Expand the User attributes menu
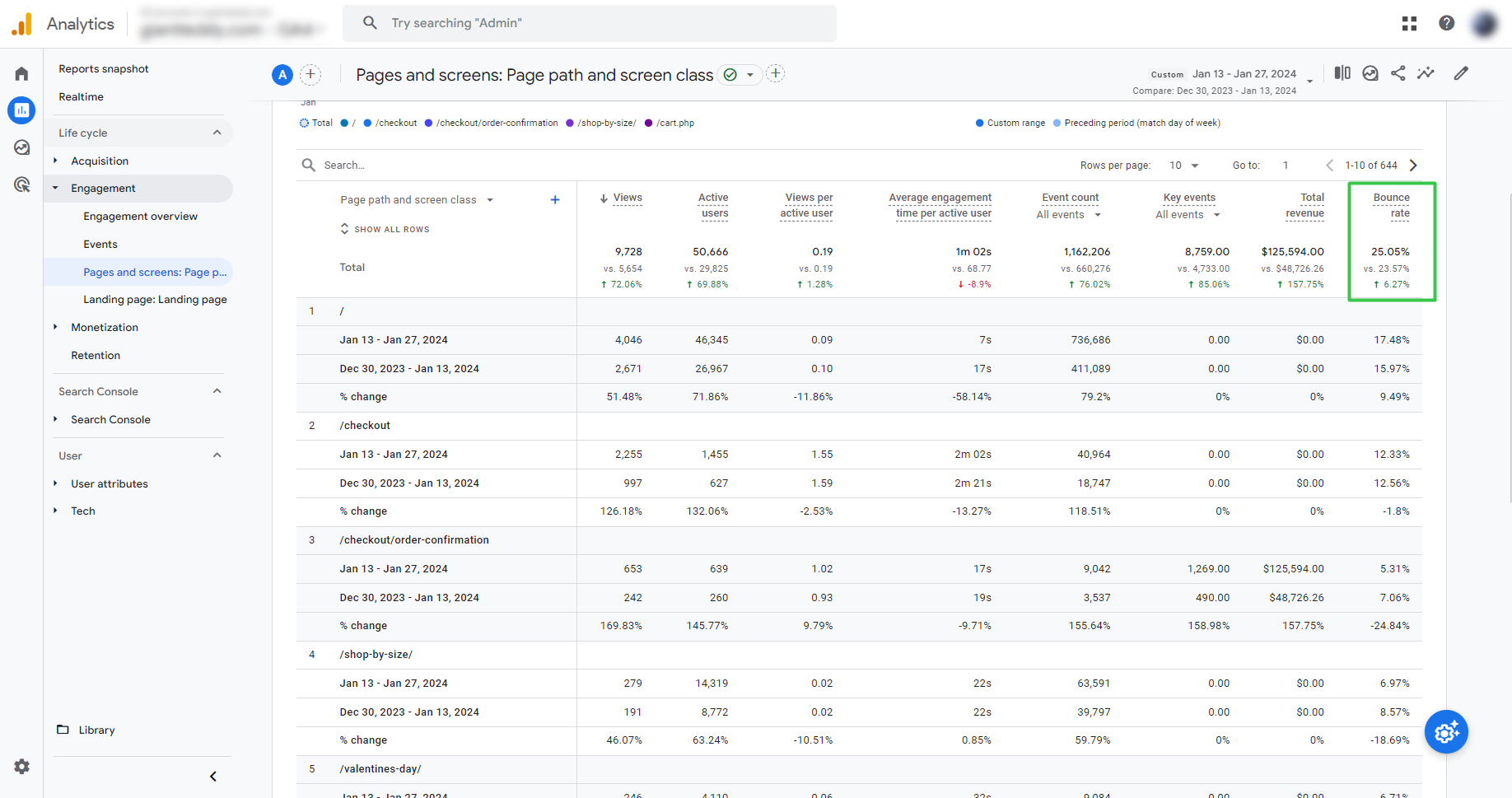This screenshot has height=798, width=1512. coord(55,483)
